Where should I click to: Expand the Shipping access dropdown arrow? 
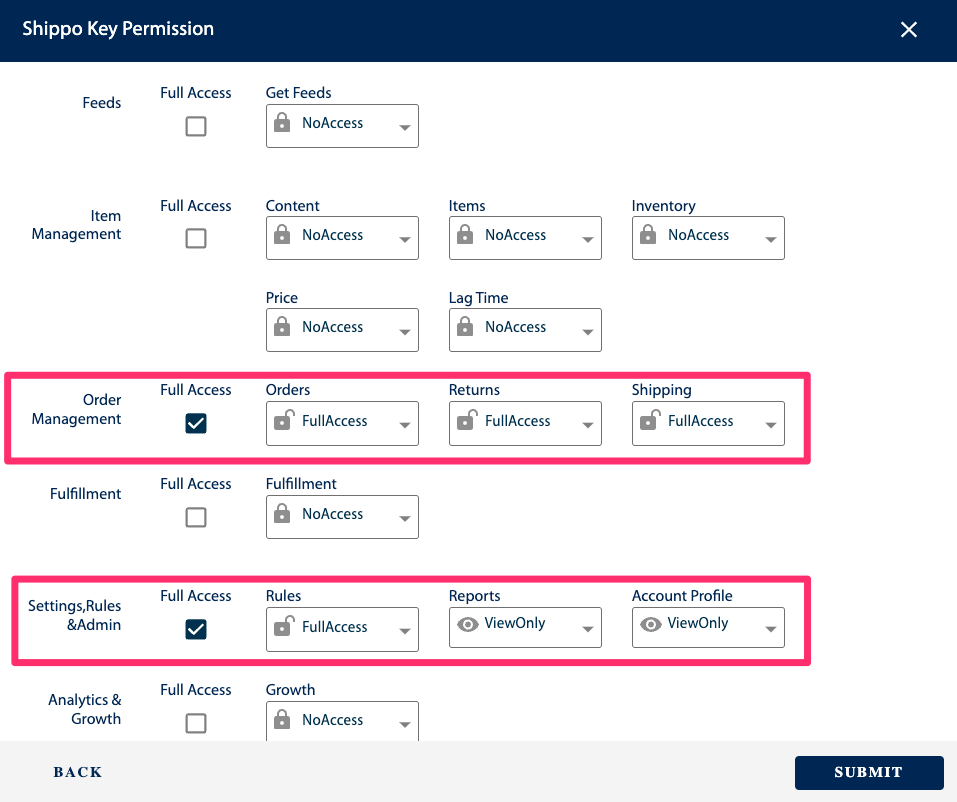[770, 425]
